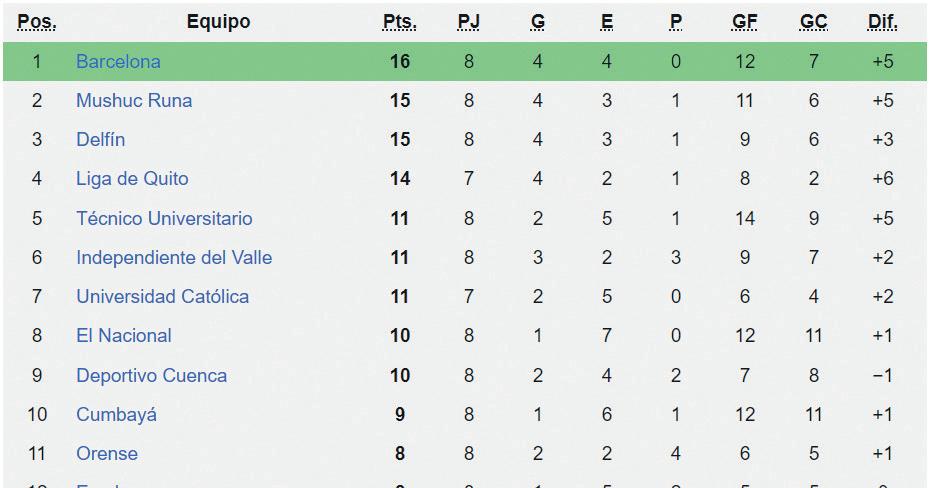Screen dimensions: 938x488
Task: Click the Delfín team link
Action: point(101,140)
